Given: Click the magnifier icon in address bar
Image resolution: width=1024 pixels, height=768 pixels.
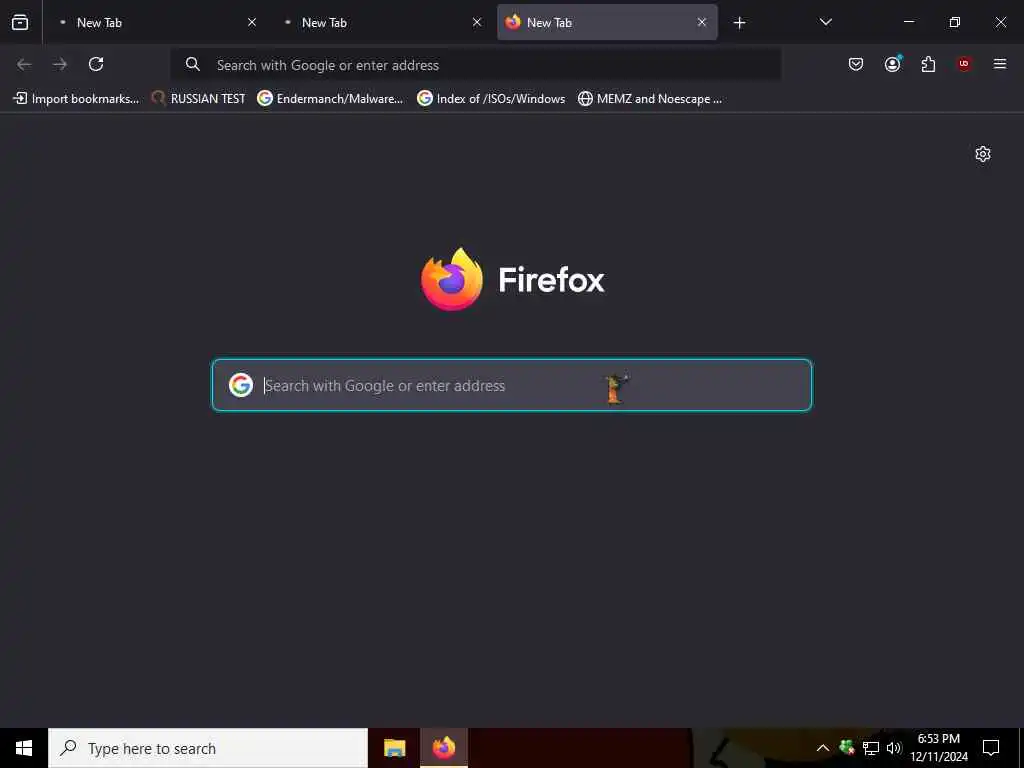Looking at the screenshot, I should pos(193,64).
